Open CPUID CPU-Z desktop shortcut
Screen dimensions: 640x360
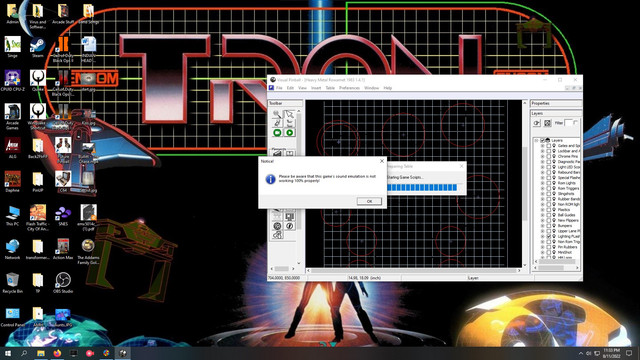[x=13, y=81]
